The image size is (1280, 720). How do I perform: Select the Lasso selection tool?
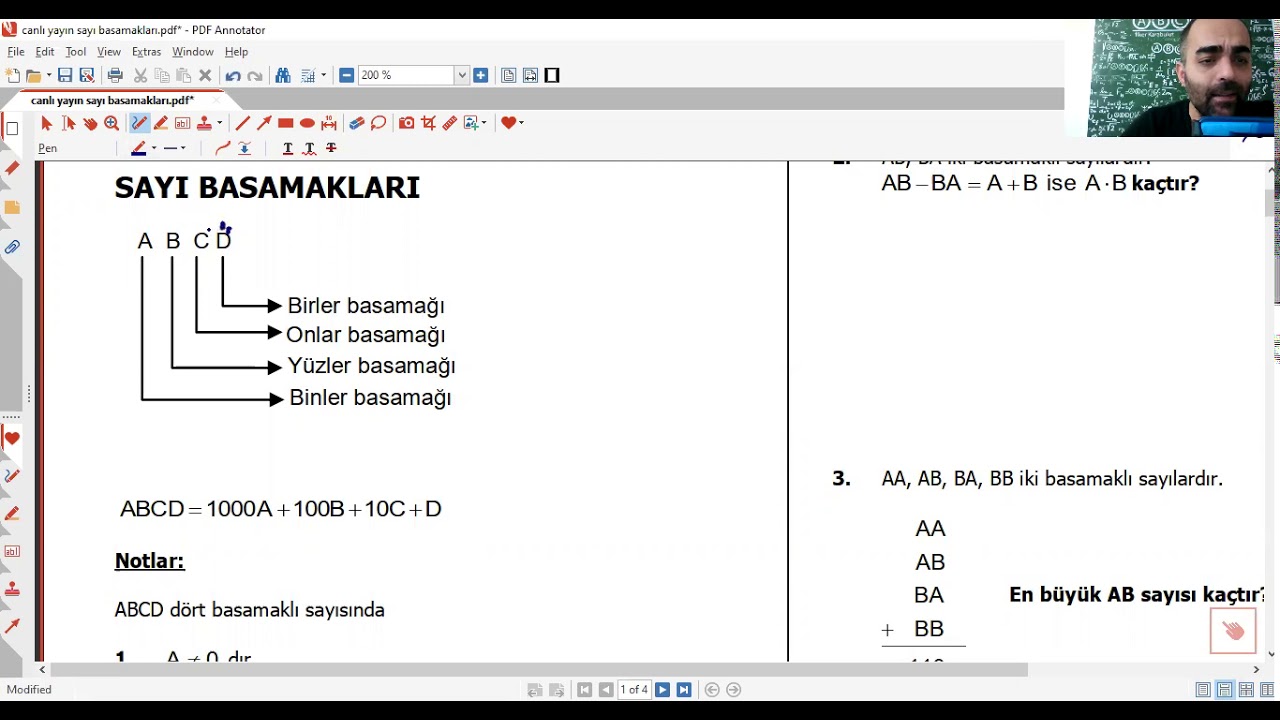click(378, 123)
